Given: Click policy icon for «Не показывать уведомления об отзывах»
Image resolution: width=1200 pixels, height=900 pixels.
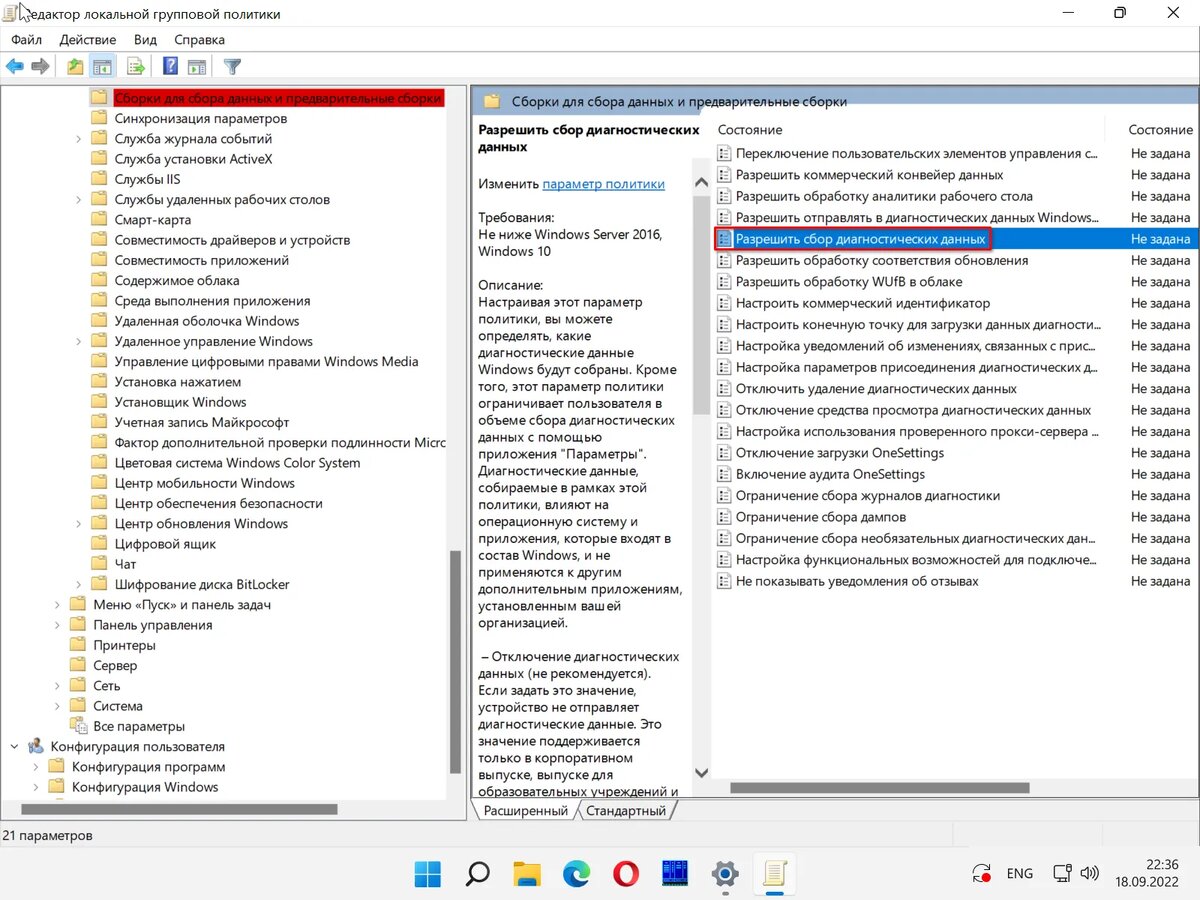Looking at the screenshot, I should pos(724,581).
